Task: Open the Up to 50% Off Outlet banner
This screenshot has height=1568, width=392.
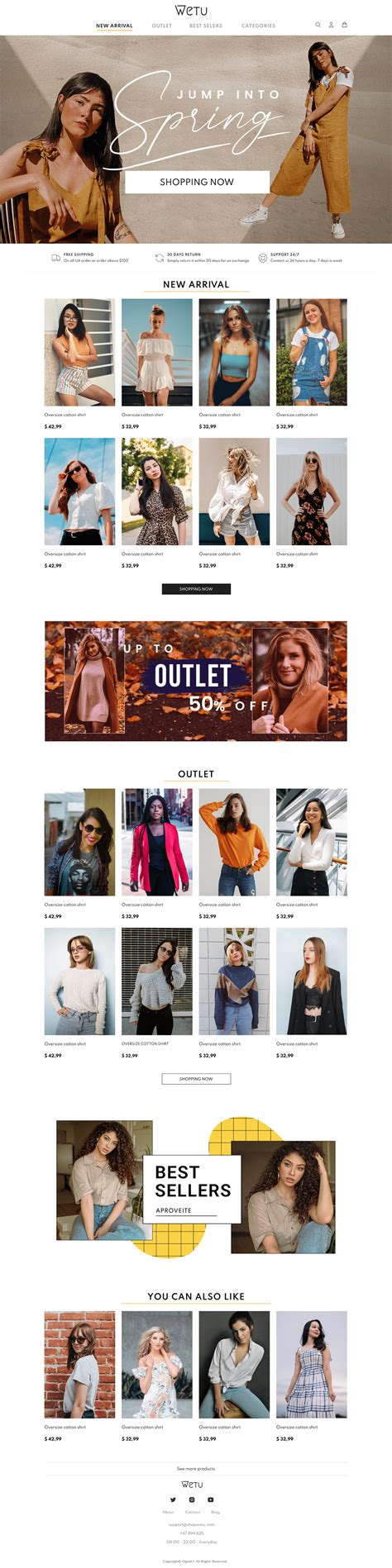Action: (x=196, y=681)
